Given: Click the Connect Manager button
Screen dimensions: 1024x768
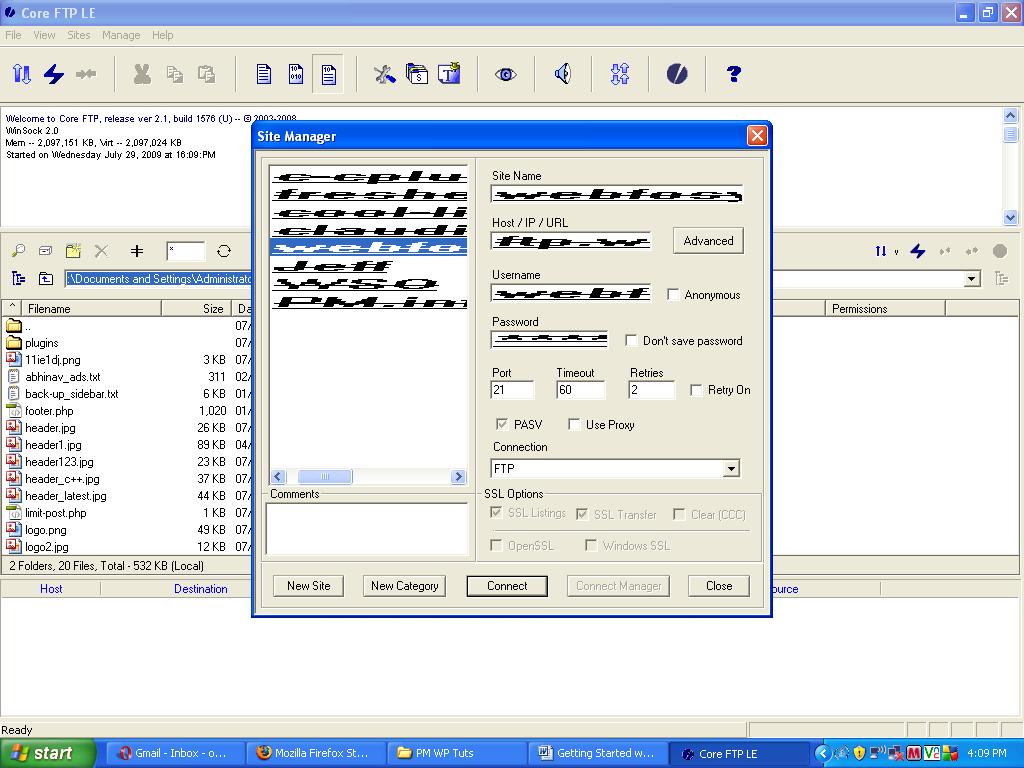Looking at the screenshot, I should tap(618, 586).
